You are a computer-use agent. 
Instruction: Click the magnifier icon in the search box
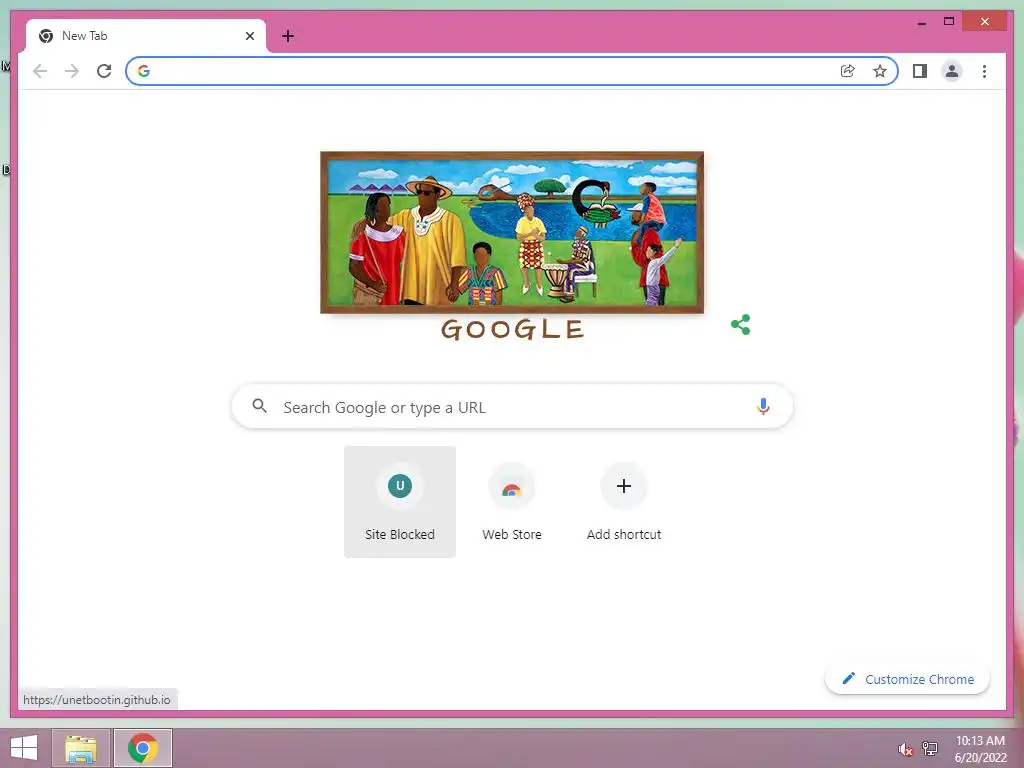[x=259, y=406]
